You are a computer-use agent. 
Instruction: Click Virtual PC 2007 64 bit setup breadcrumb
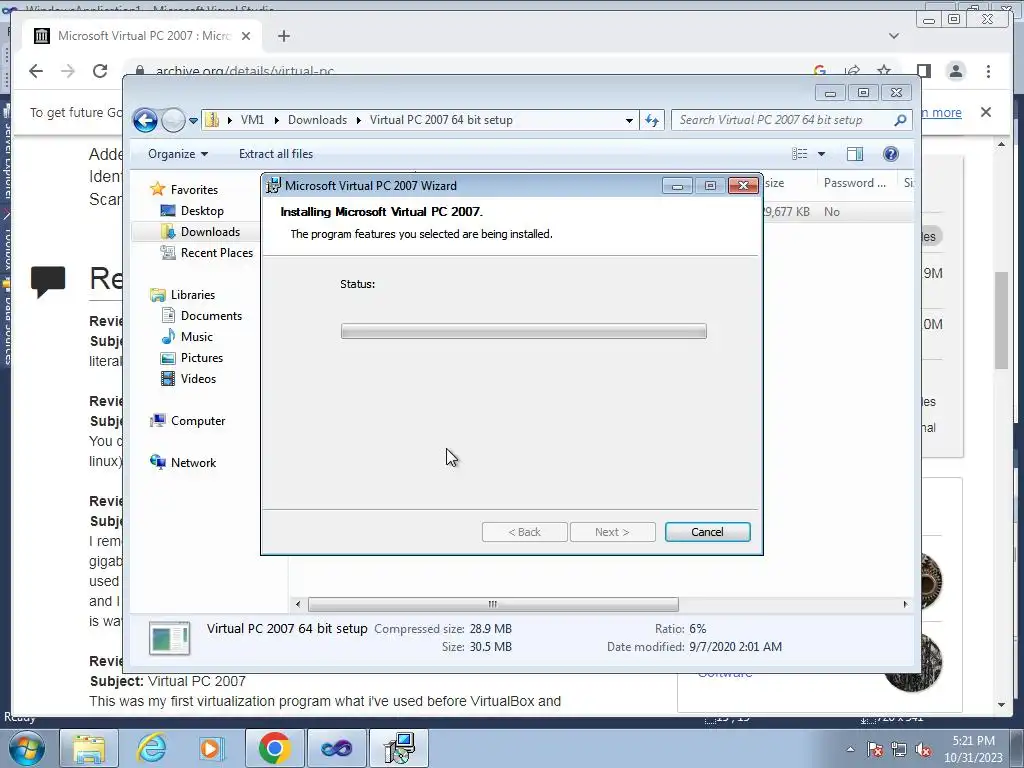(441, 120)
